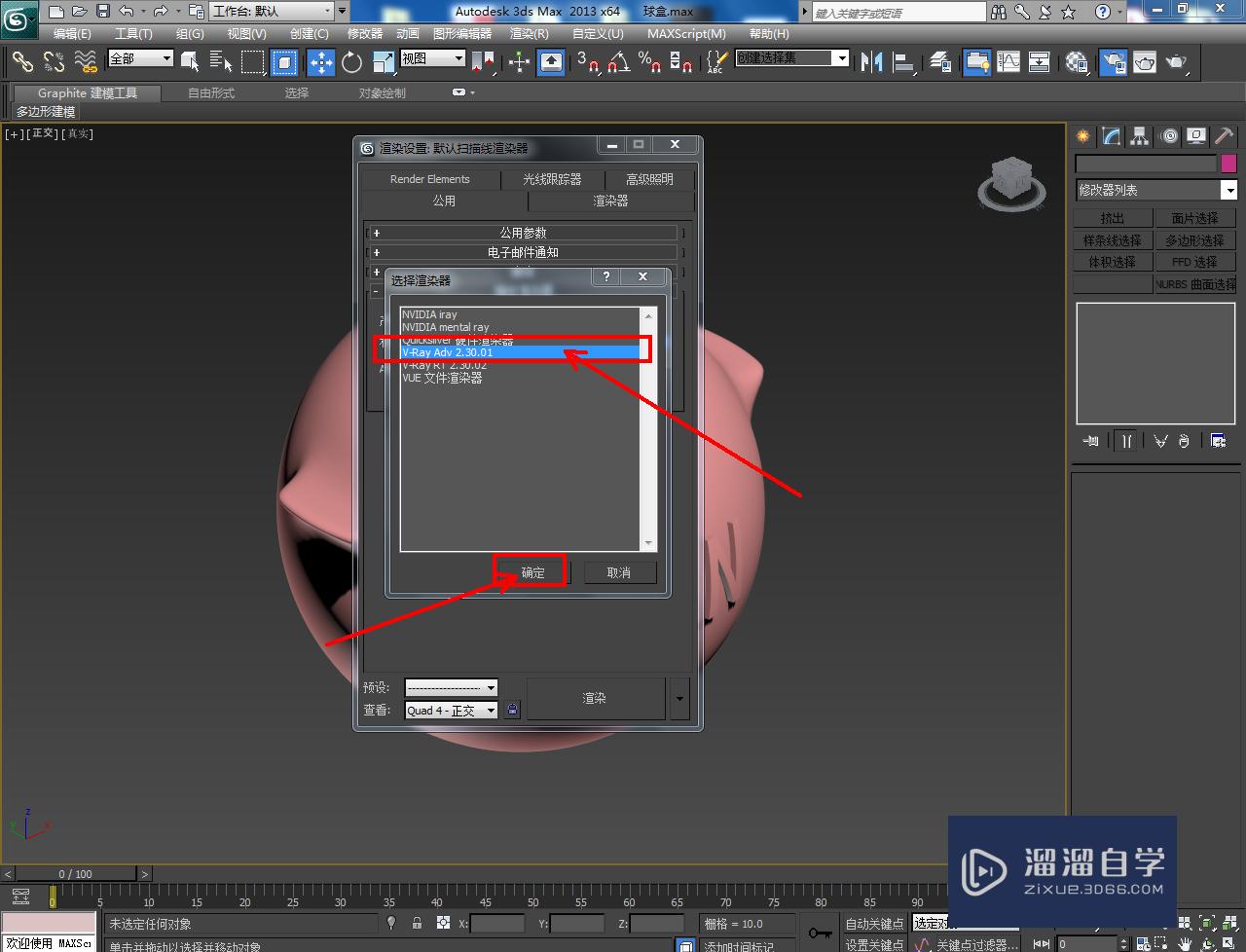The image size is (1246, 952).
Task: Activate the Select and Rotate tool
Action: pyautogui.click(x=351, y=62)
